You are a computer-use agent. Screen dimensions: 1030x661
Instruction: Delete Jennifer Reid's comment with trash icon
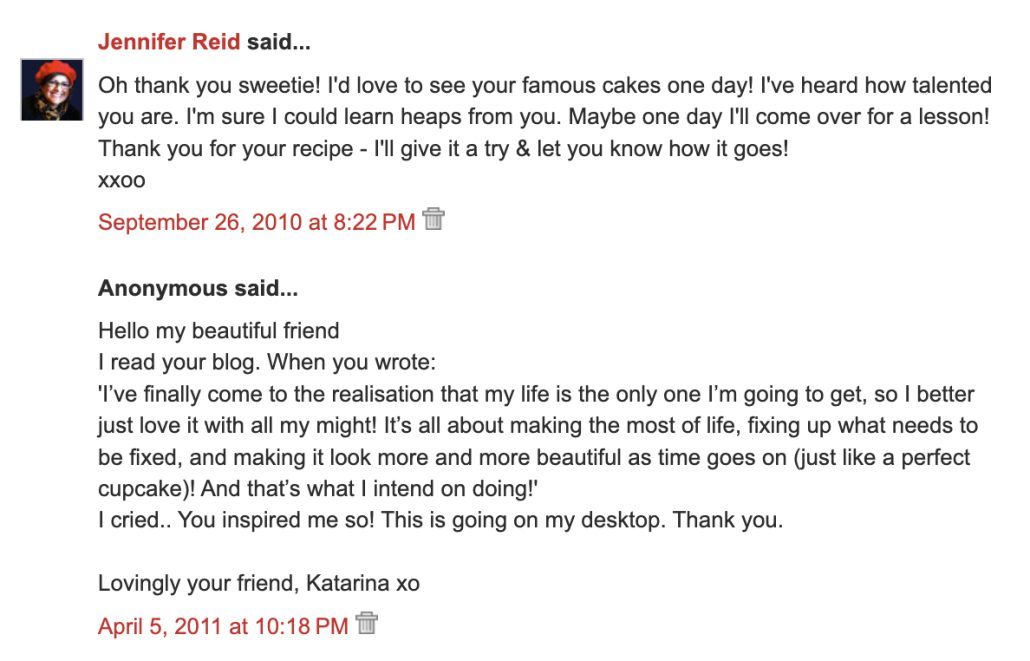coord(433,219)
